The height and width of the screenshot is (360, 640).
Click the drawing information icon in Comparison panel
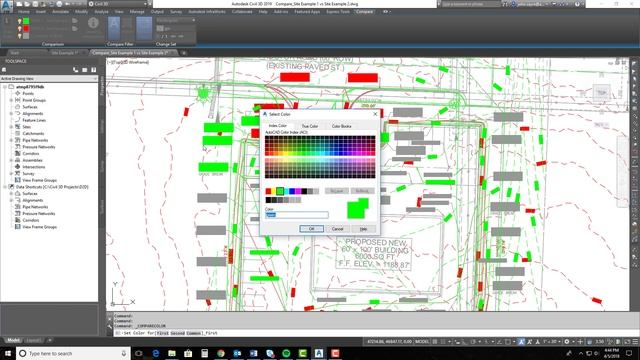(x=93, y=23)
